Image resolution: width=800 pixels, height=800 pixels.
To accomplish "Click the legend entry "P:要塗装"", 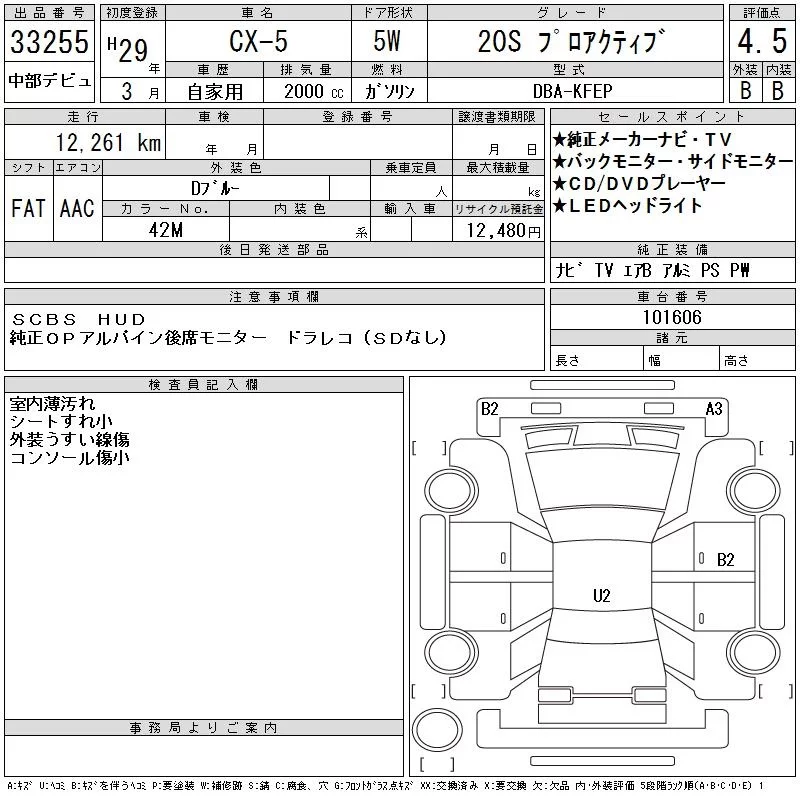I will [173, 786].
